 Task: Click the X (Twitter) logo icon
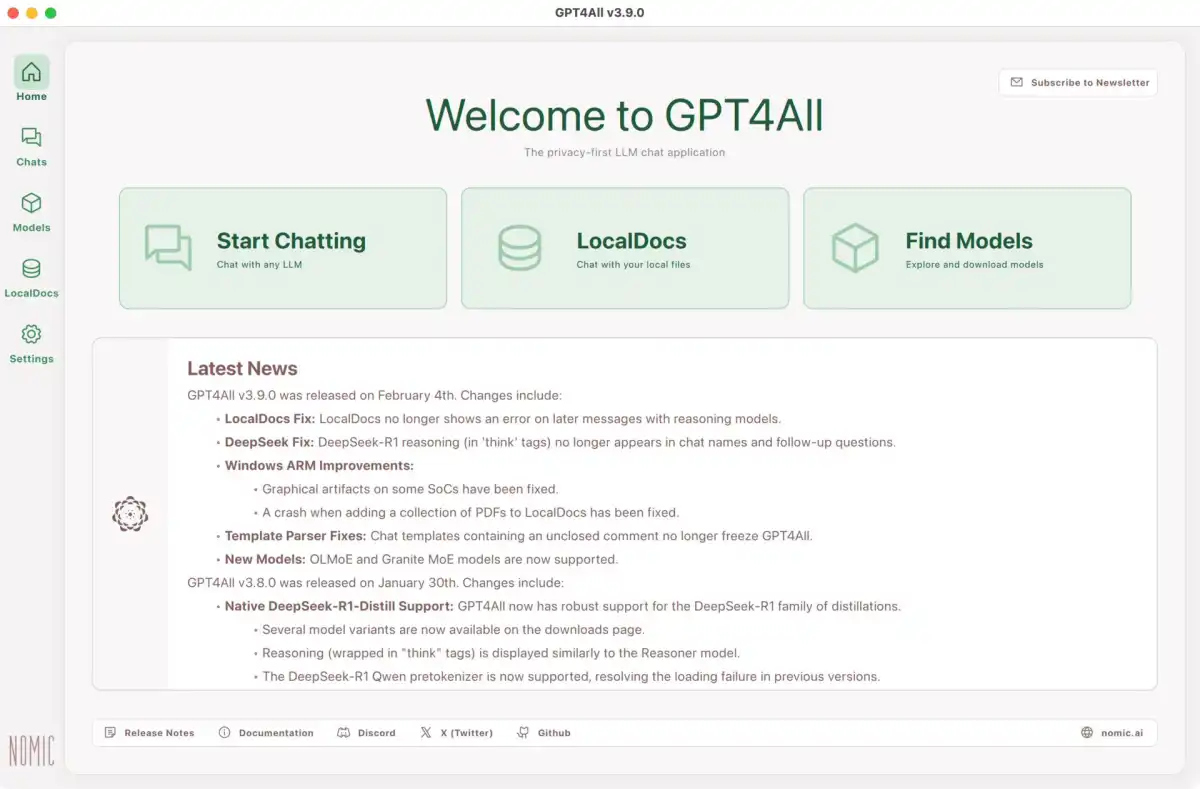(426, 733)
